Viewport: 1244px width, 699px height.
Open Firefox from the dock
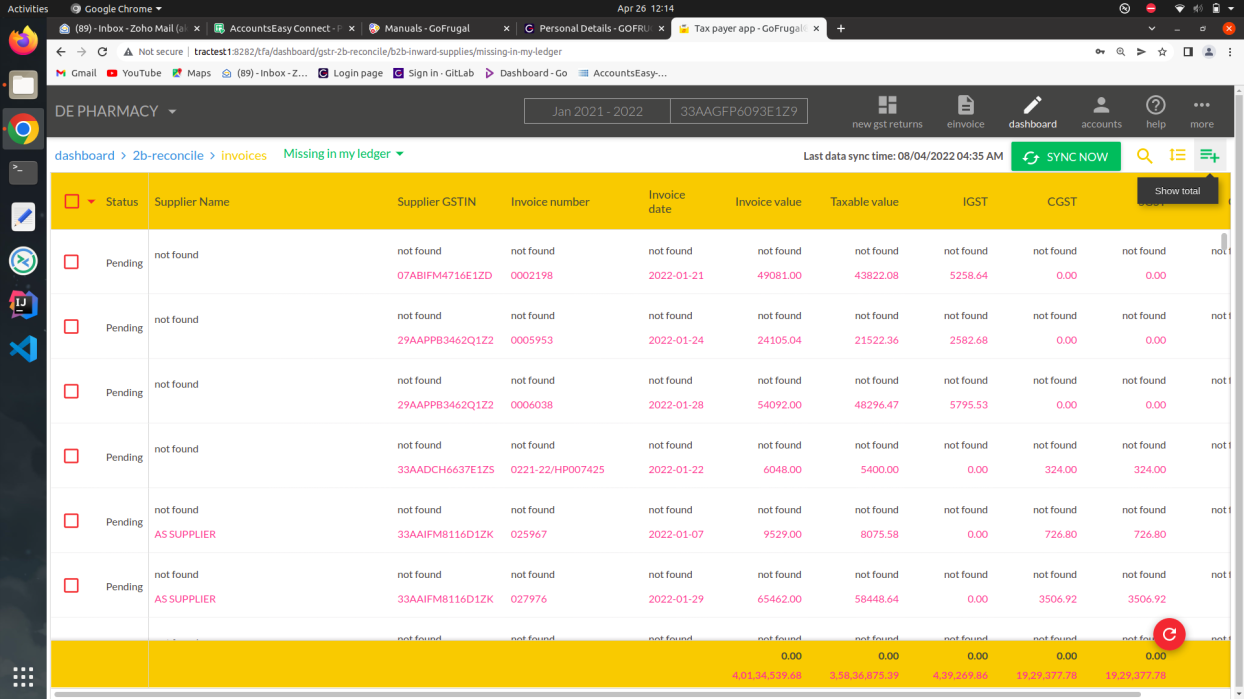coord(23,40)
